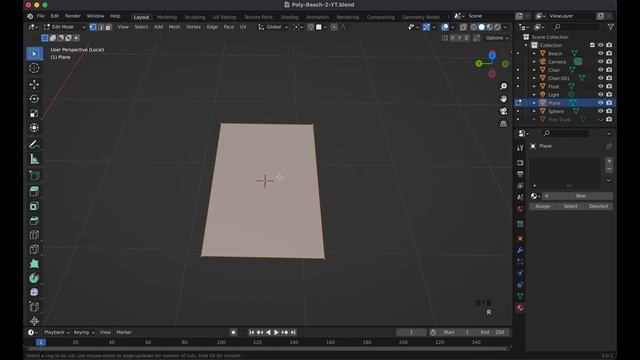Open the Modifier properties wrench tab

[x=520, y=250]
